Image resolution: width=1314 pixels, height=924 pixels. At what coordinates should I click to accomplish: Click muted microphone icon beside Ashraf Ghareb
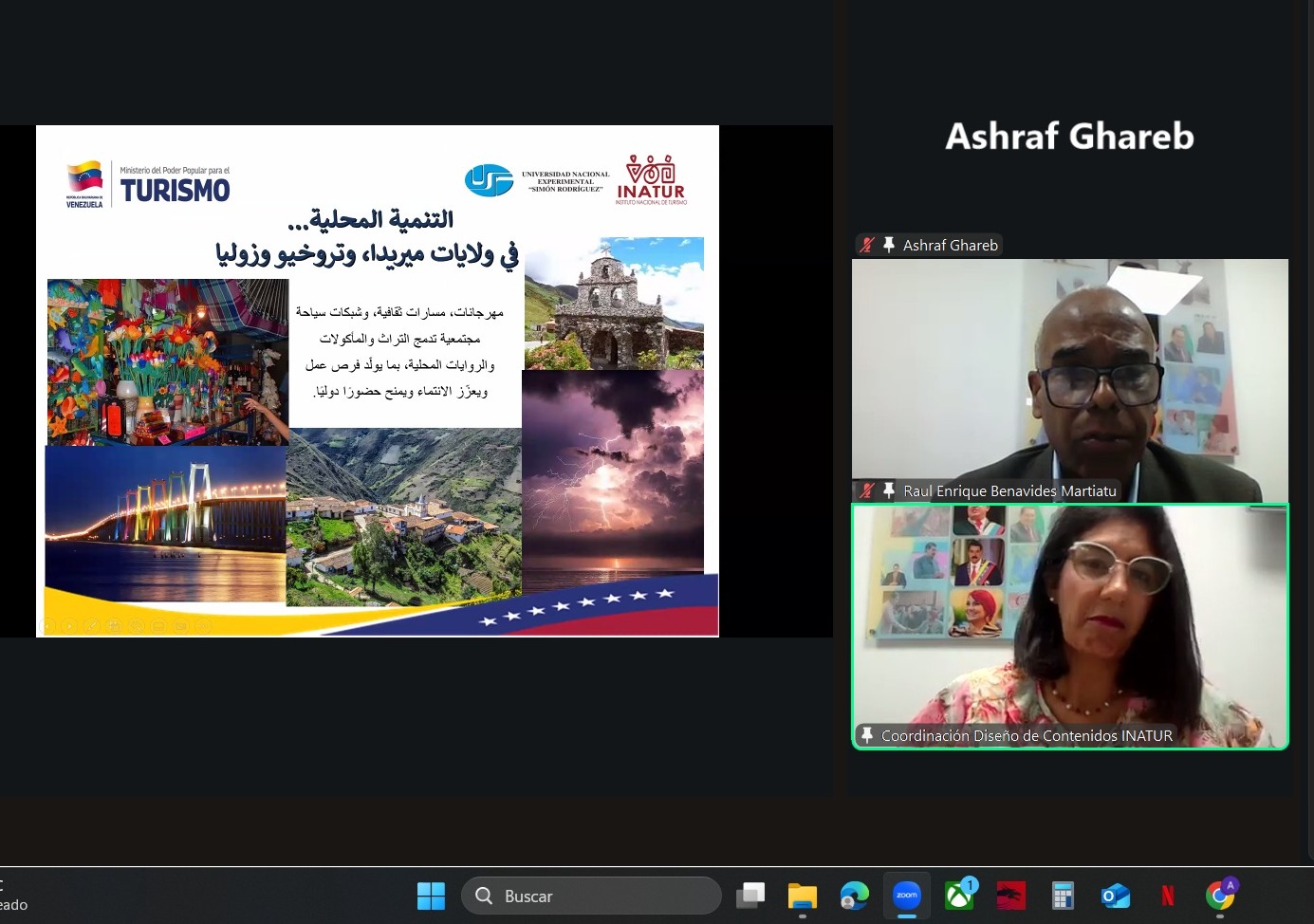(867, 245)
